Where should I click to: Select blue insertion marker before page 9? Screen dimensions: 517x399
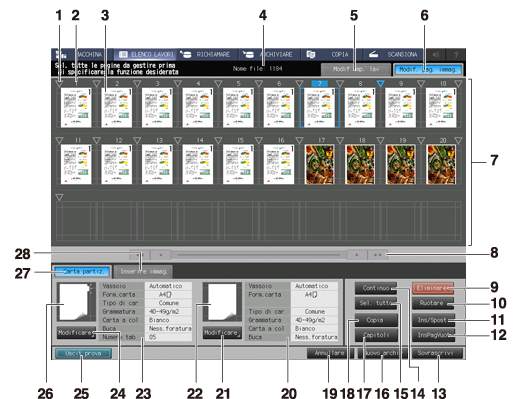pyautogui.click(x=380, y=83)
